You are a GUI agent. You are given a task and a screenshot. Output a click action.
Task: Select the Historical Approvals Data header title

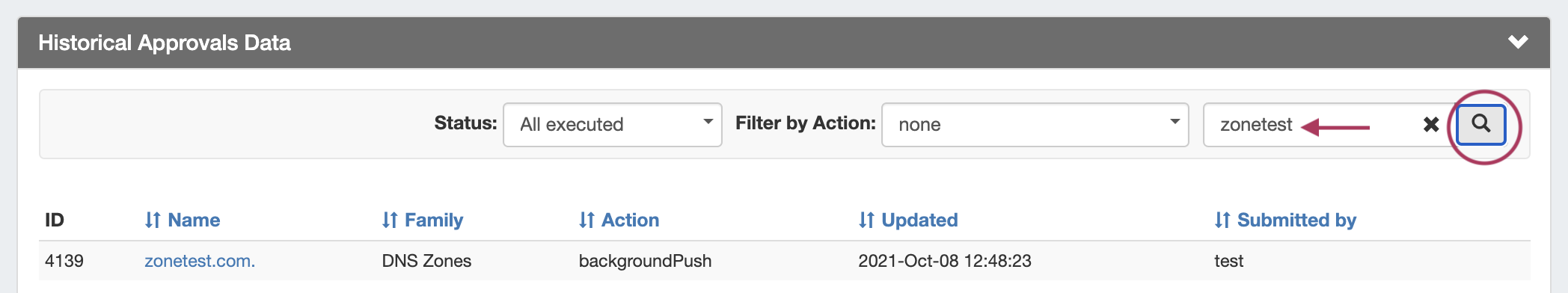coord(165,43)
